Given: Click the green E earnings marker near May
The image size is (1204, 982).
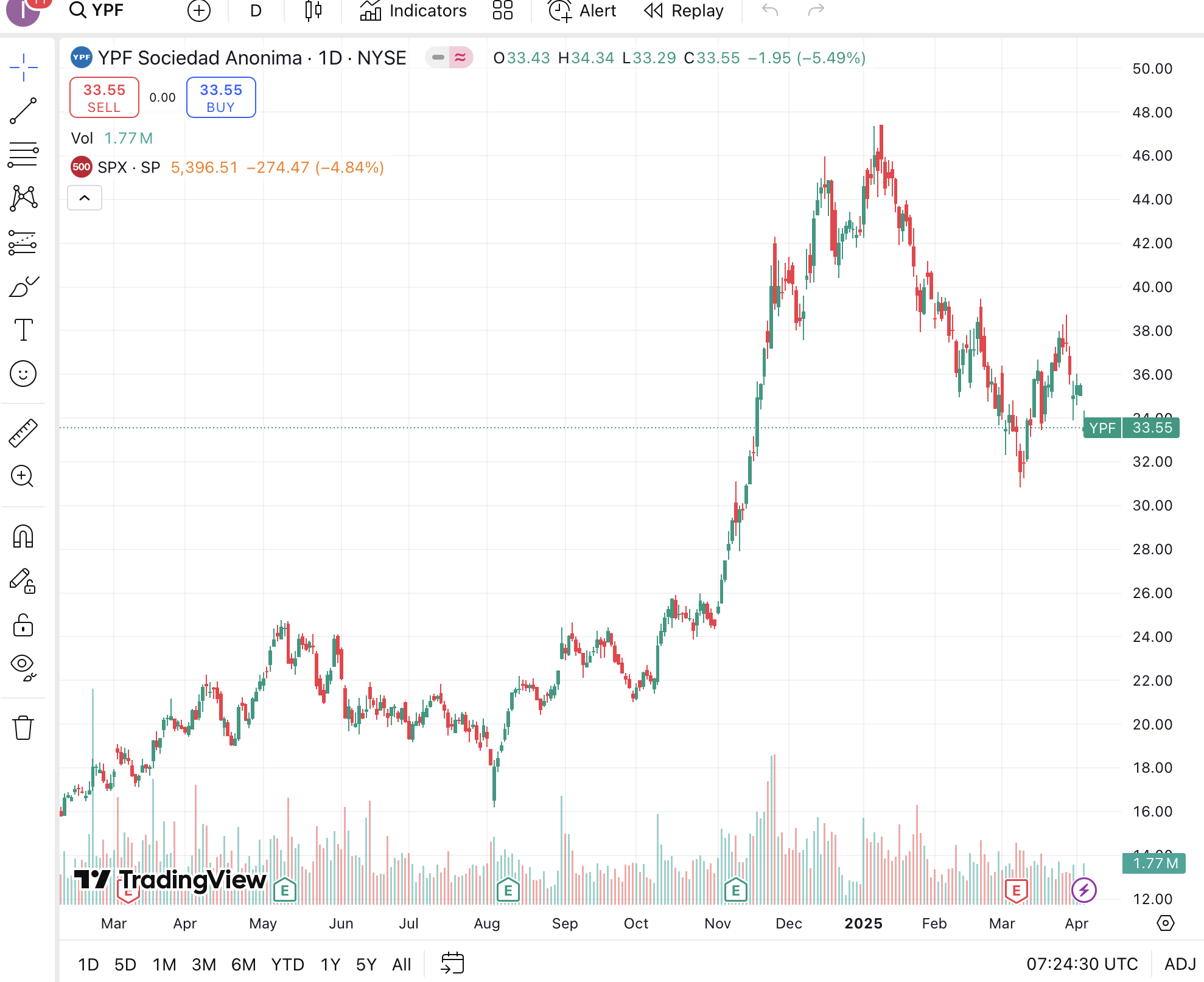Looking at the screenshot, I should click(284, 891).
